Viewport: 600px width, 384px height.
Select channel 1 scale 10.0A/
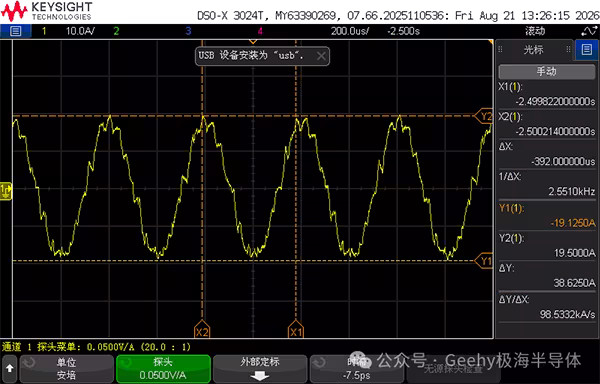click(x=80, y=31)
